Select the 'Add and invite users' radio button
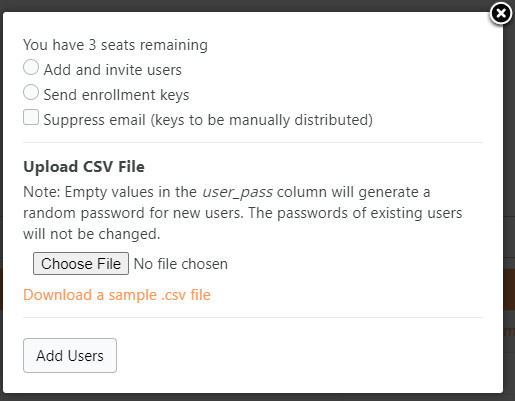Viewport: 515px width, 401px height. 31,67
